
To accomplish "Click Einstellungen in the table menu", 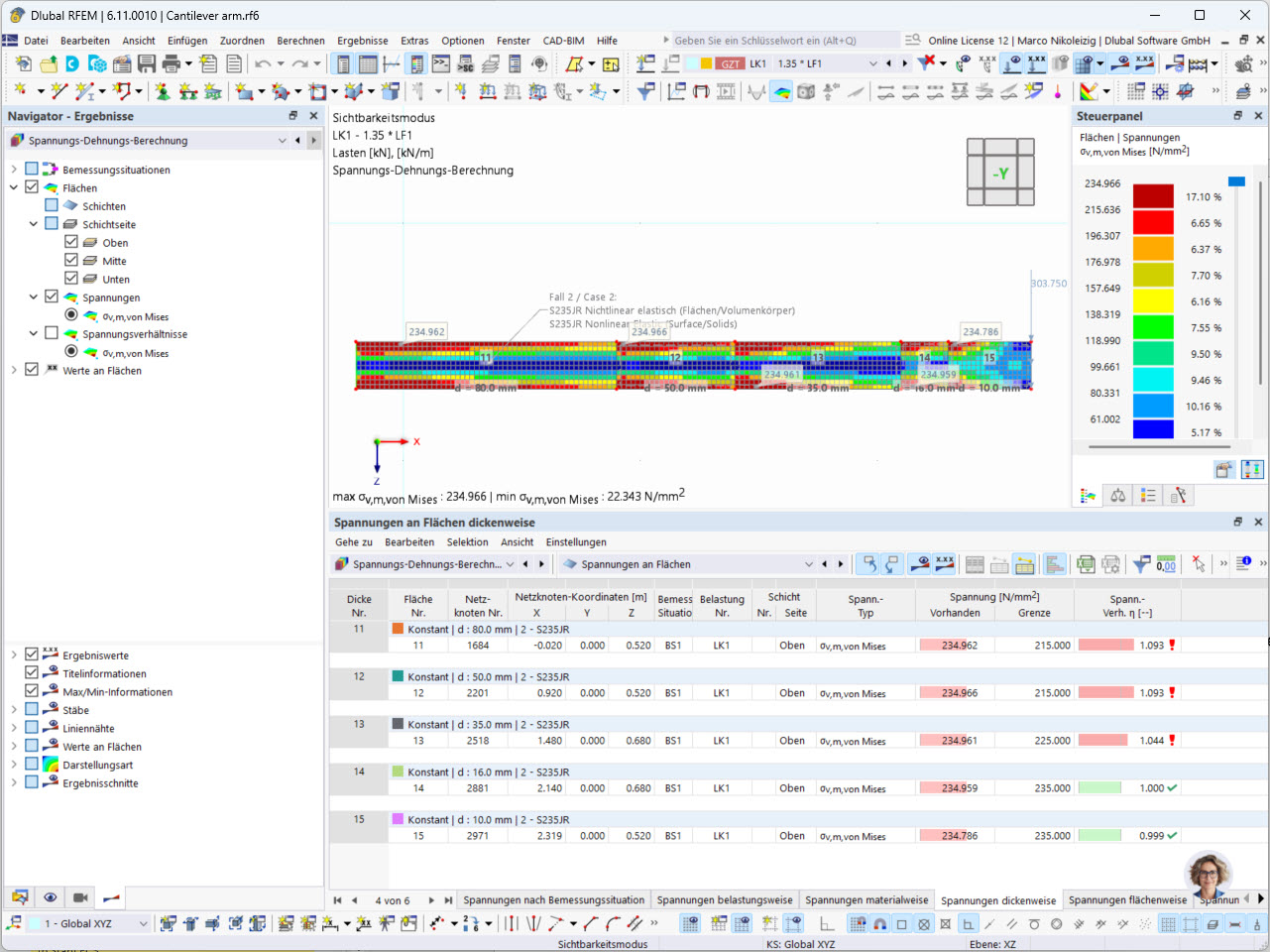I will tap(576, 542).
